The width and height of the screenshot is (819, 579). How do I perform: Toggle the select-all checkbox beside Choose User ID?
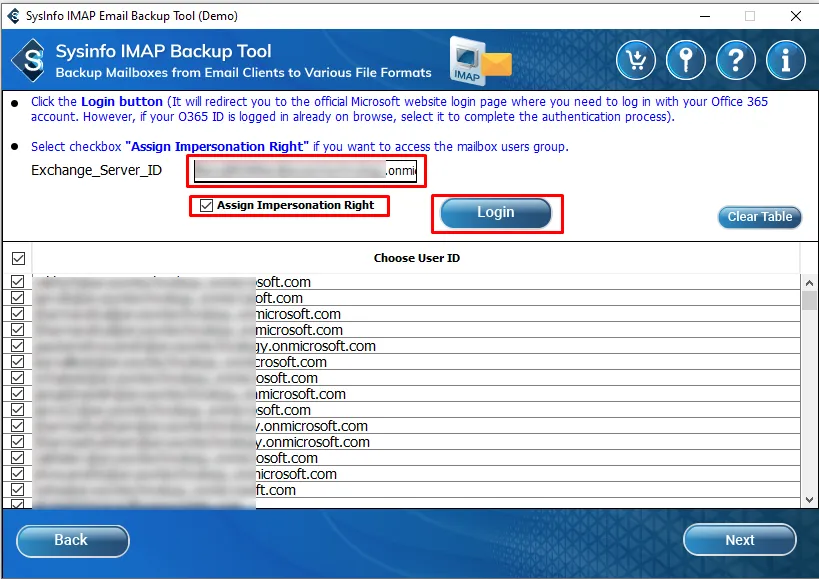tap(18, 258)
